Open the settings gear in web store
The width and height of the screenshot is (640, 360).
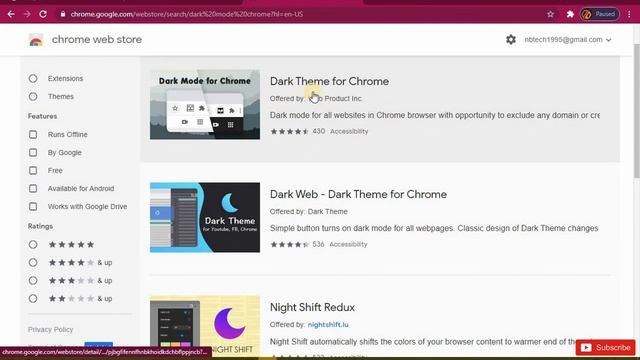[511, 40]
